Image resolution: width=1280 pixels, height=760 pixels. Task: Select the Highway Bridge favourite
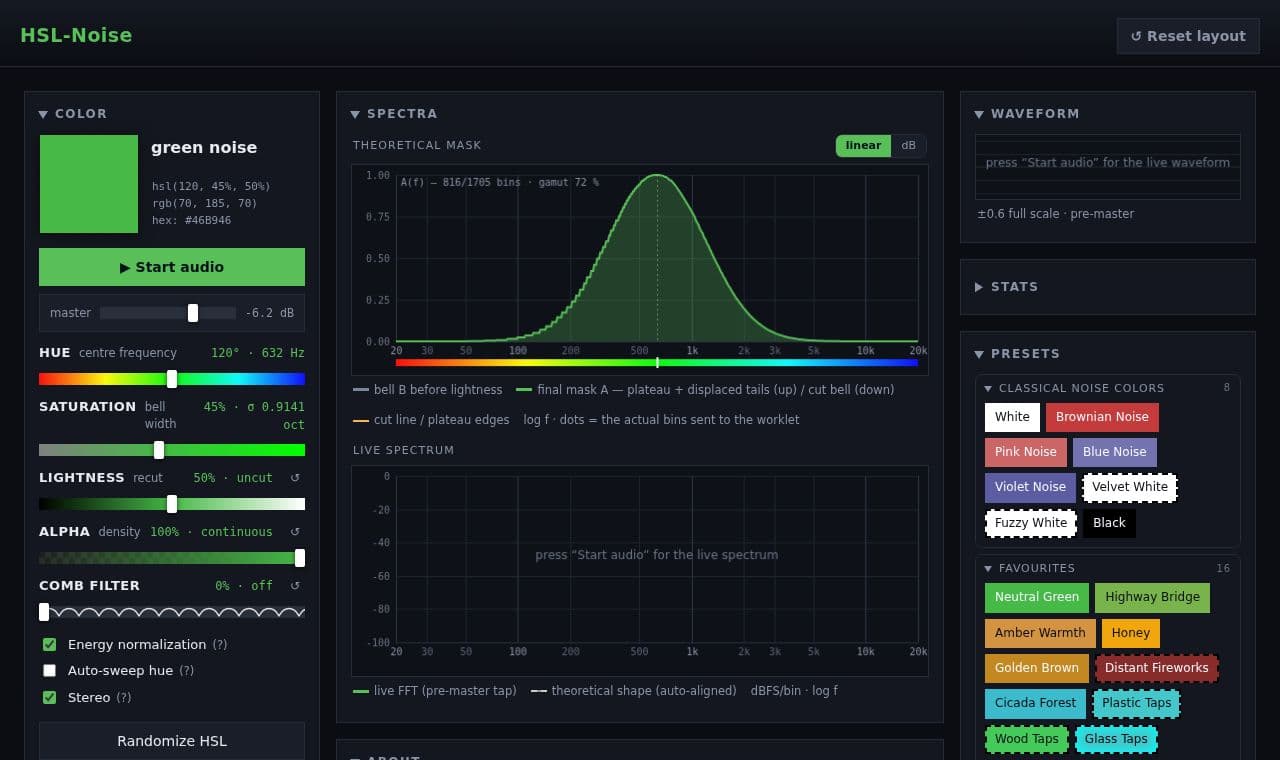tap(1152, 597)
